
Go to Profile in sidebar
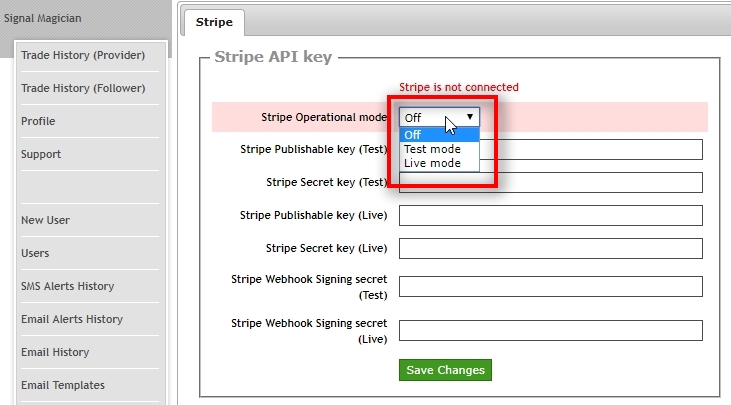pos(38,121)
